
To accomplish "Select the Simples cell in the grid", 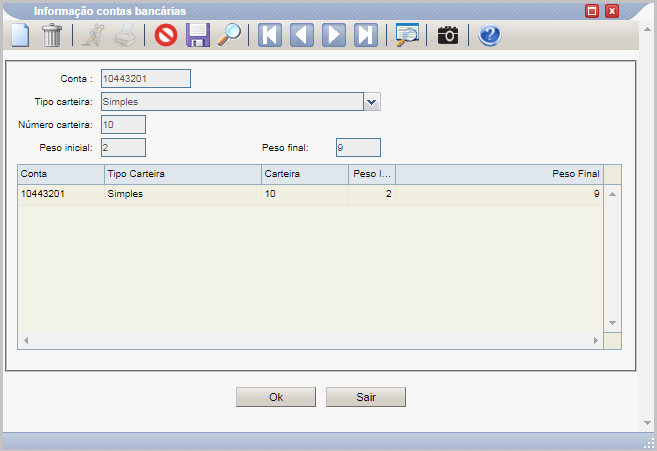I will click(183, 194).
